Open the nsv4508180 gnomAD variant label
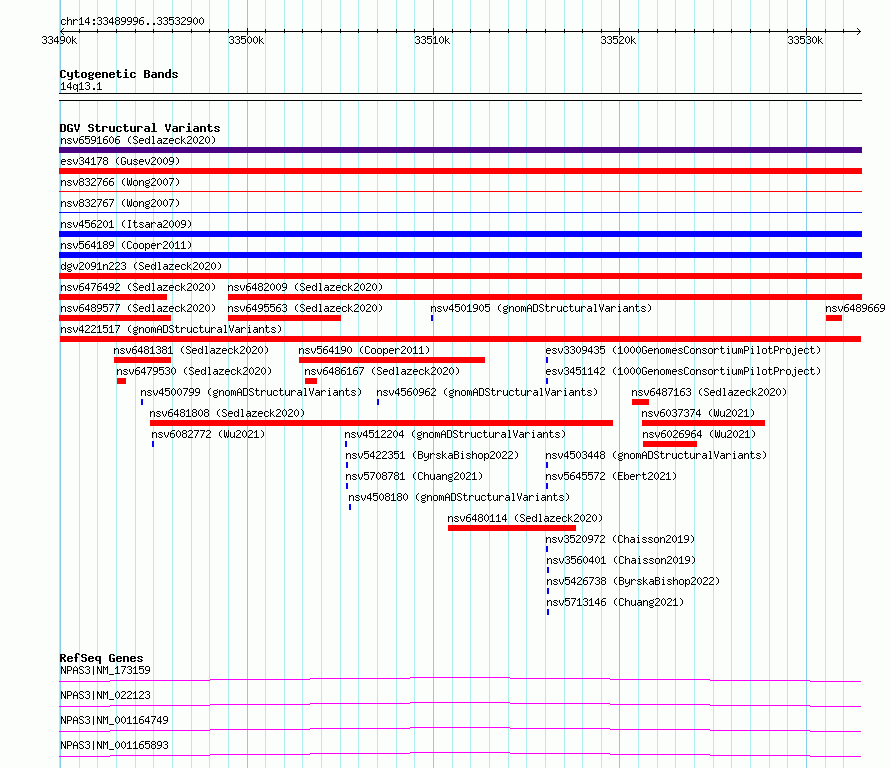This screenshot has width=890, height=768. 459,497
